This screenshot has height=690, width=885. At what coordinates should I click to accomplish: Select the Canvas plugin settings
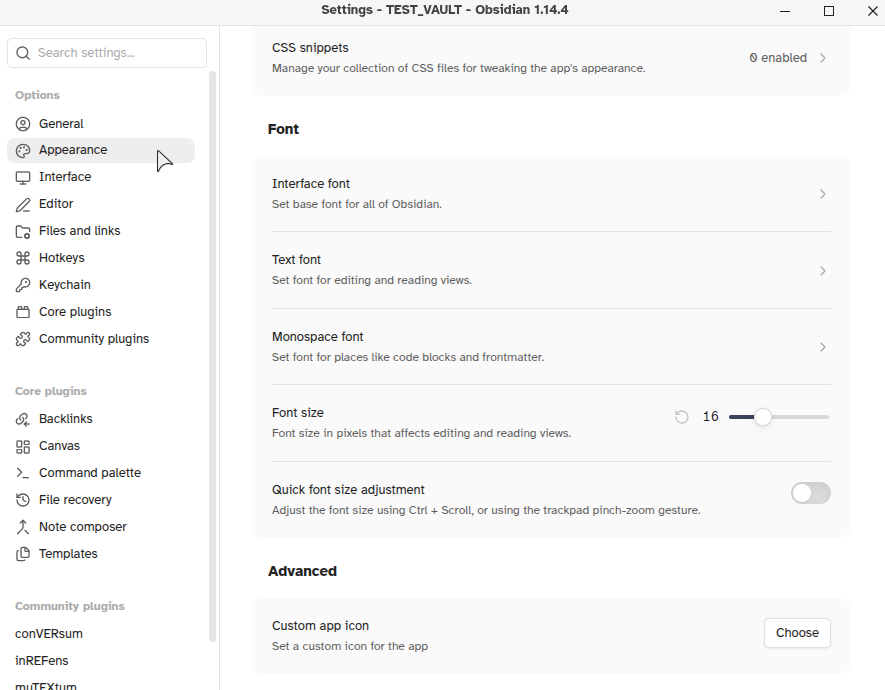click(101, 446)
